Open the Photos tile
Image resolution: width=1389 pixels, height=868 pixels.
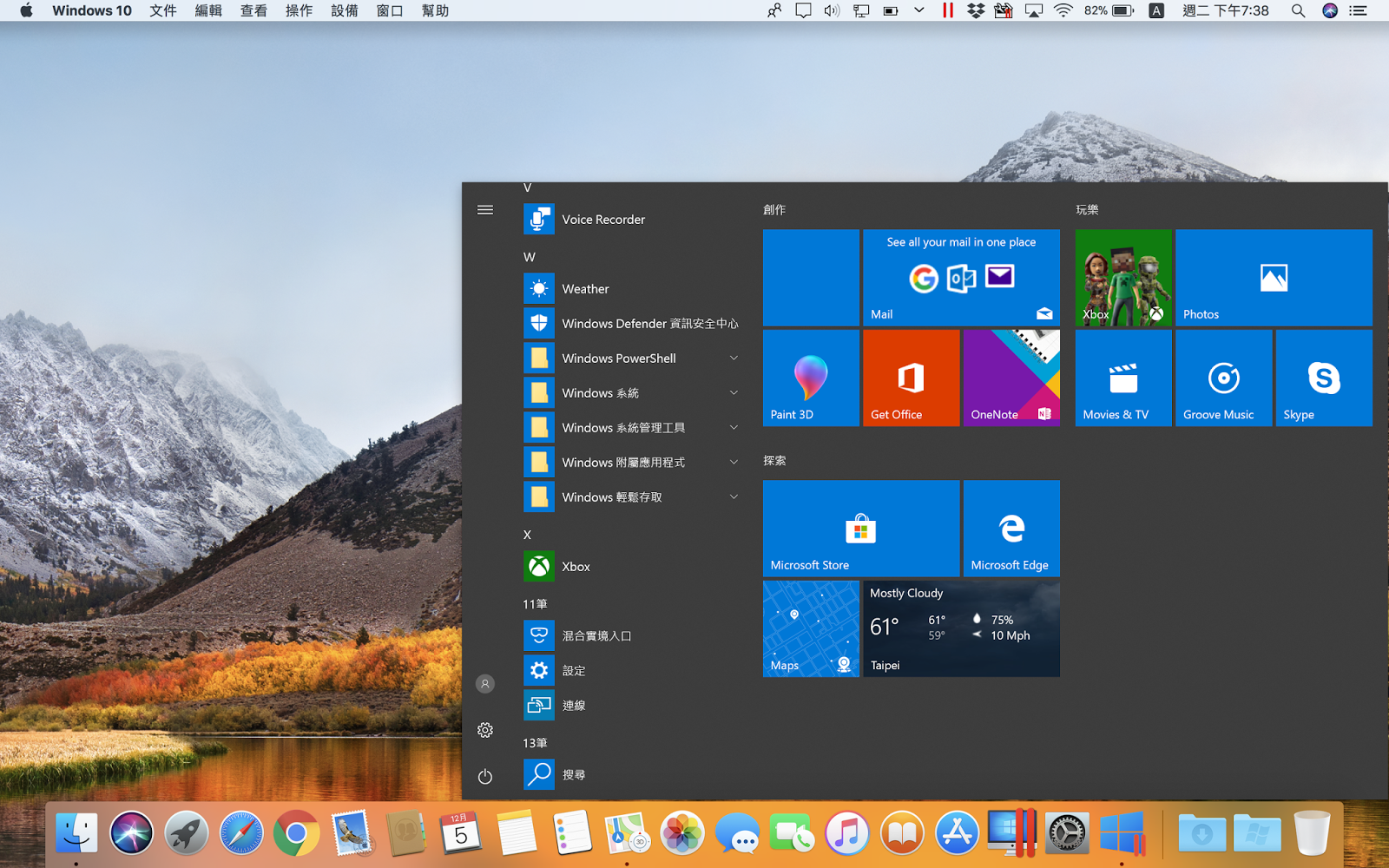click(x=1274, y=278)
